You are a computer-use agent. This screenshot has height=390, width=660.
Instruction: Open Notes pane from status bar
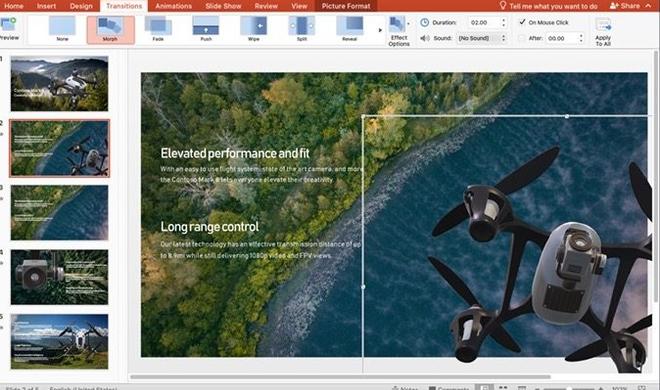click(x=405, y=388)
